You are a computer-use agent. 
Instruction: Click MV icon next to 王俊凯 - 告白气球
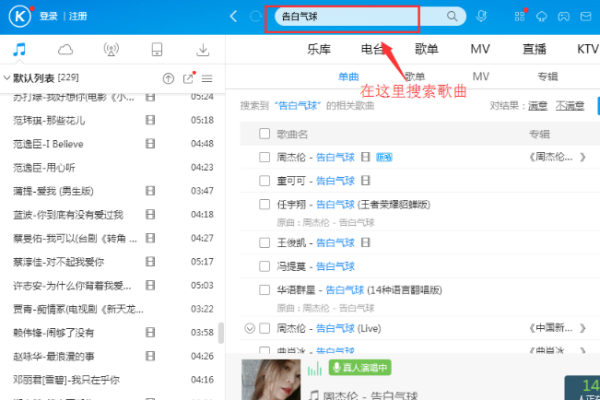pyautogui.click(x=366, y=242)
